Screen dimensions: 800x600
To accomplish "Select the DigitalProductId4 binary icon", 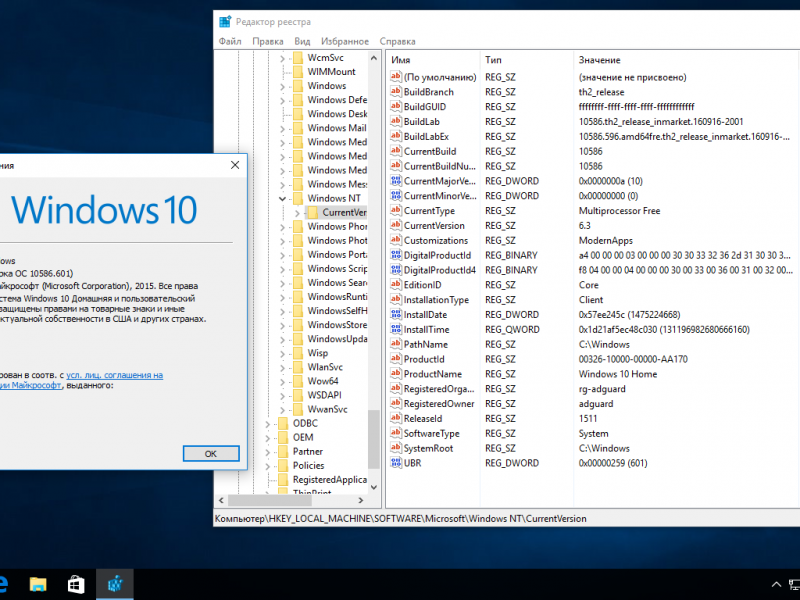I will pos(395,269).
